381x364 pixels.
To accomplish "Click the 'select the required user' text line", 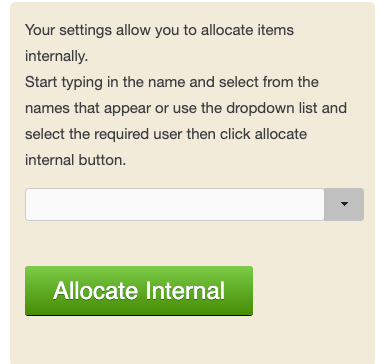I will [x=166, y=134].
